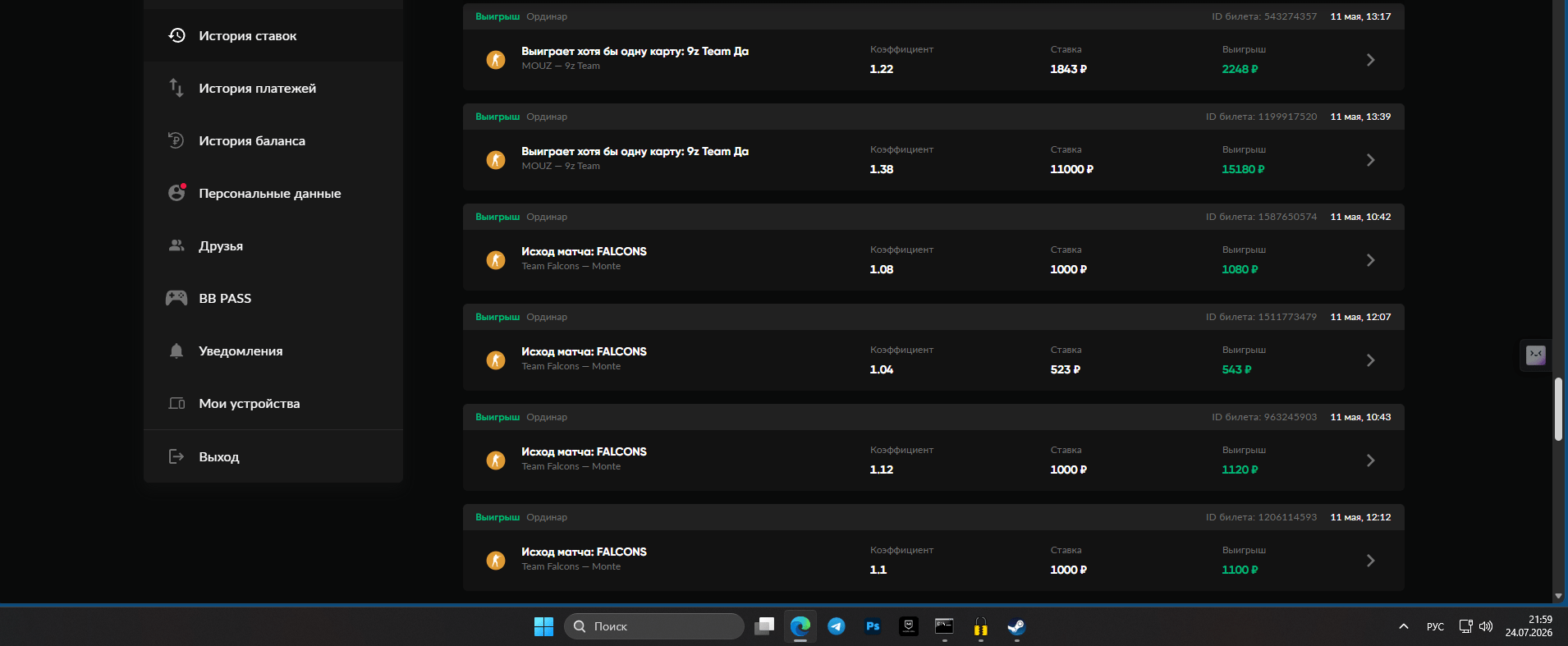Click the friends people icon
1568x646 pixels.
[x=177, y=245]
